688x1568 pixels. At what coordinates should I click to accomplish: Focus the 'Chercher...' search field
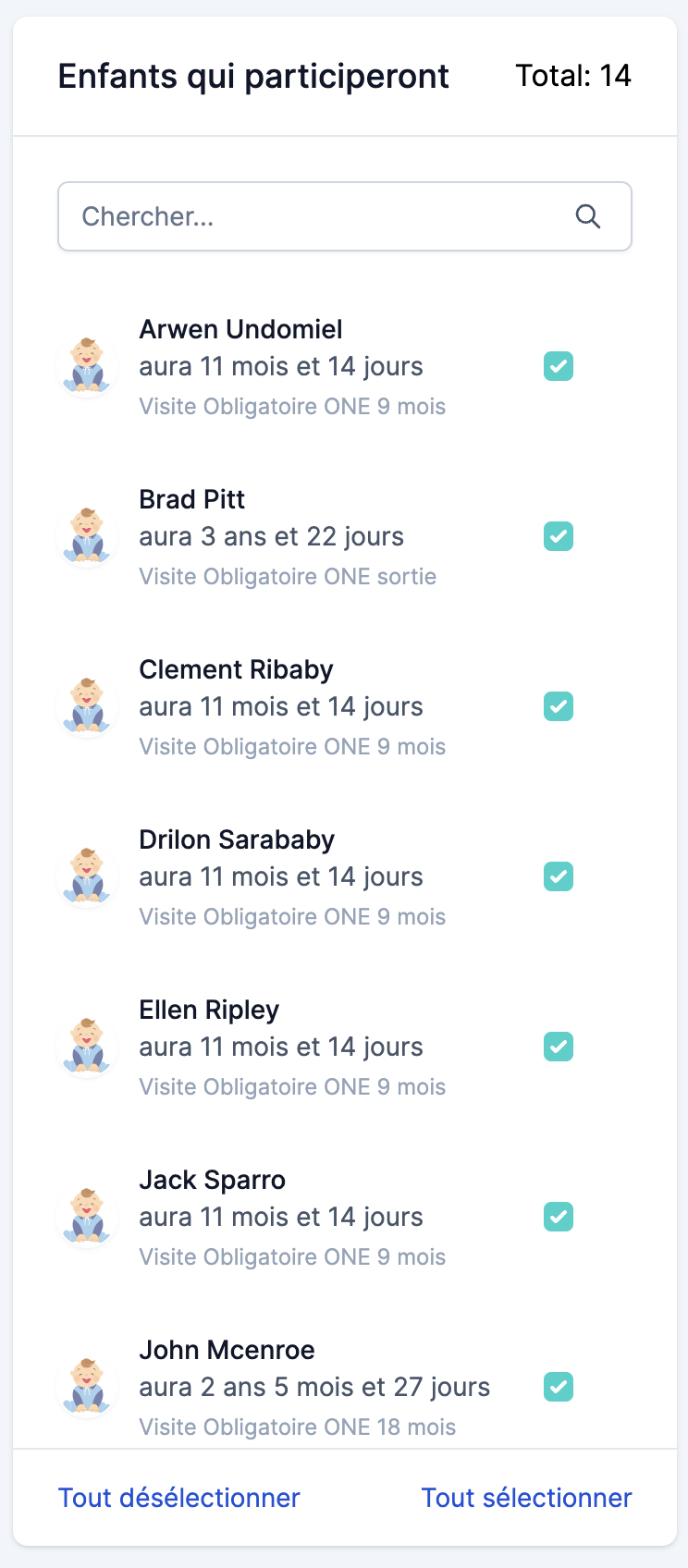(x=314, y=216)
